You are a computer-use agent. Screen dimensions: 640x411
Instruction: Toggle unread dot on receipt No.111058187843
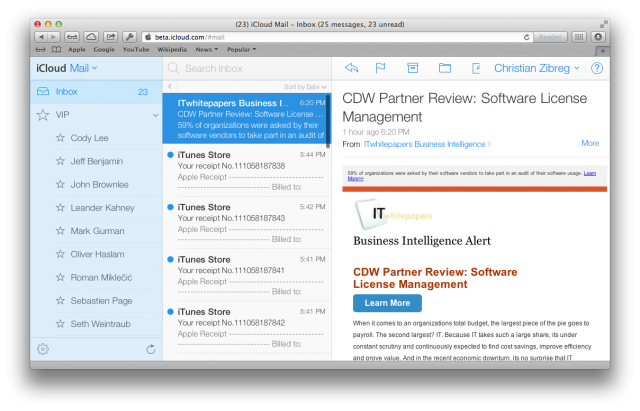[171, 207]
